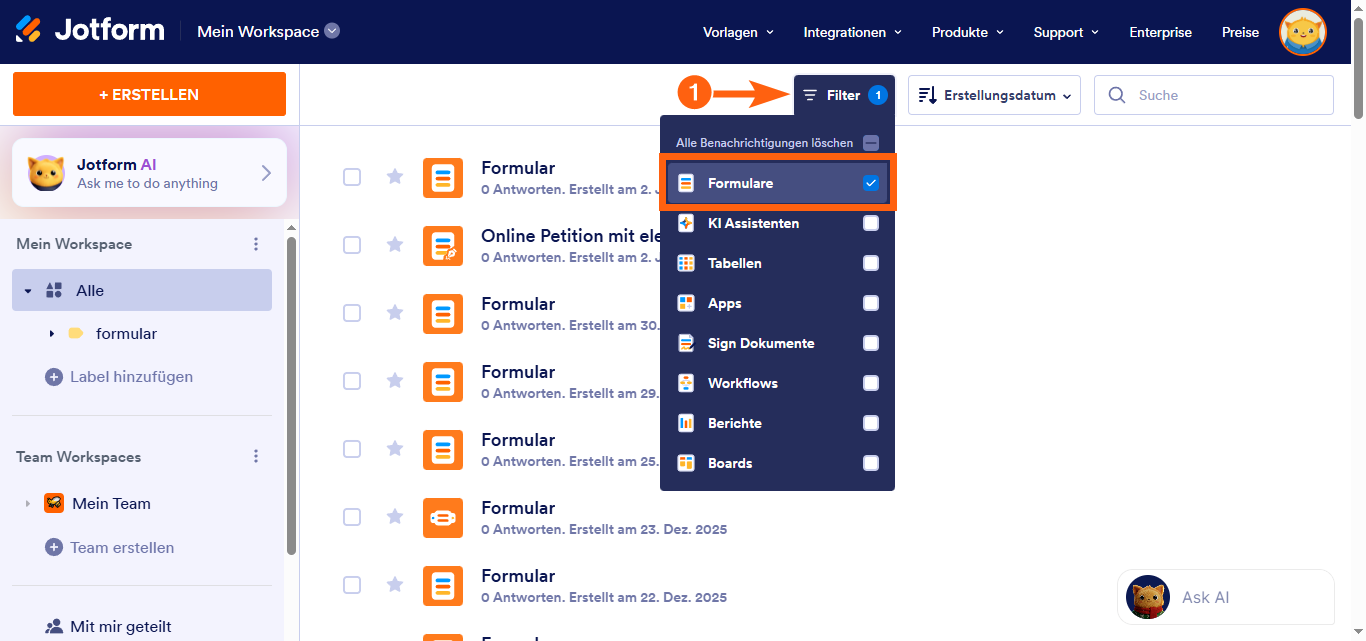The height and width of the screenshot is (641, 1366).
Task: Expand the Mein Team workspace
Action: tap(28, 503)
